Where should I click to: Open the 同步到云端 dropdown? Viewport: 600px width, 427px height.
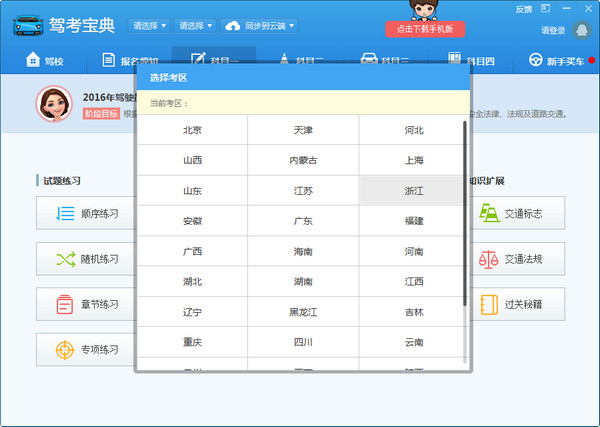click(x=259, y=26)
